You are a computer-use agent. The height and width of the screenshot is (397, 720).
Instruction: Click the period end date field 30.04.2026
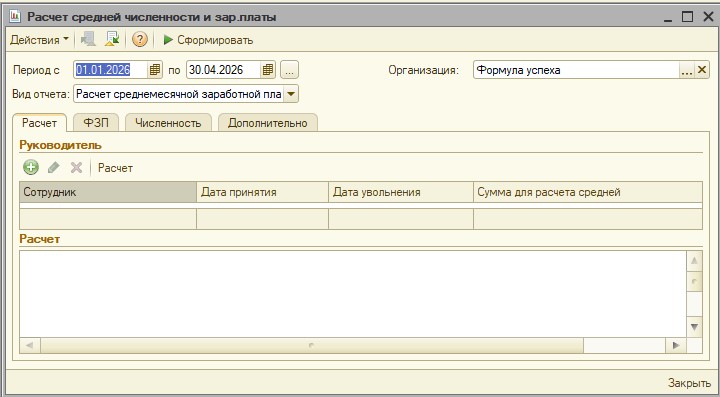[x=223, y=70]
